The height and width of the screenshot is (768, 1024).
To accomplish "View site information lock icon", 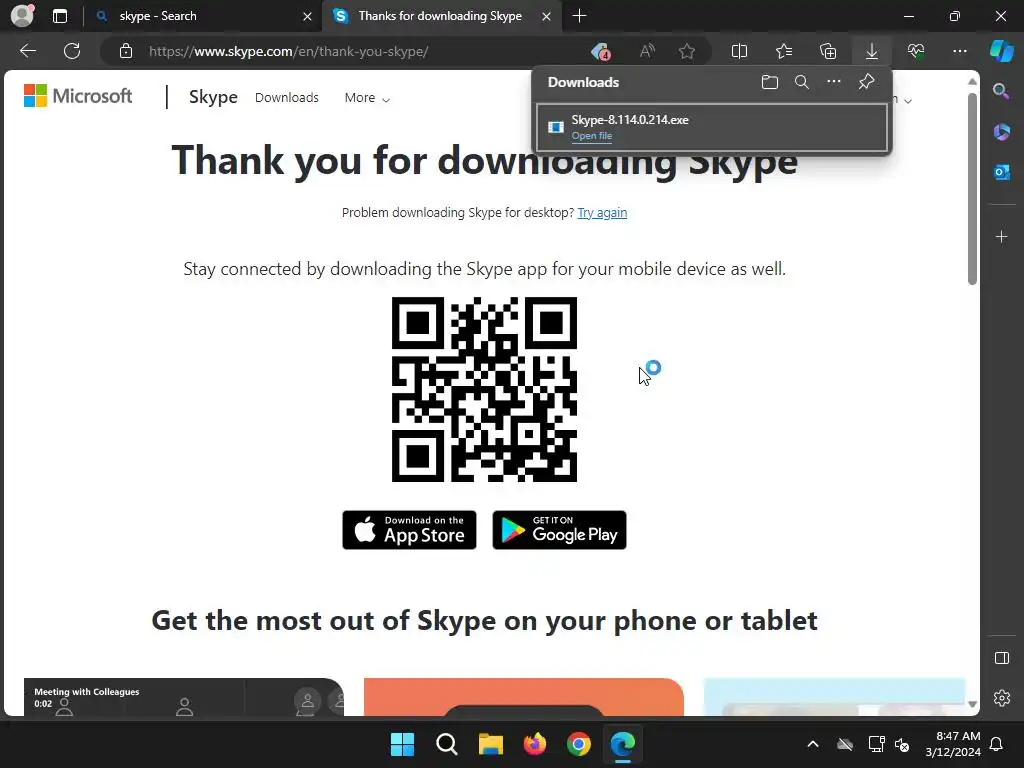I will point(126,51).
